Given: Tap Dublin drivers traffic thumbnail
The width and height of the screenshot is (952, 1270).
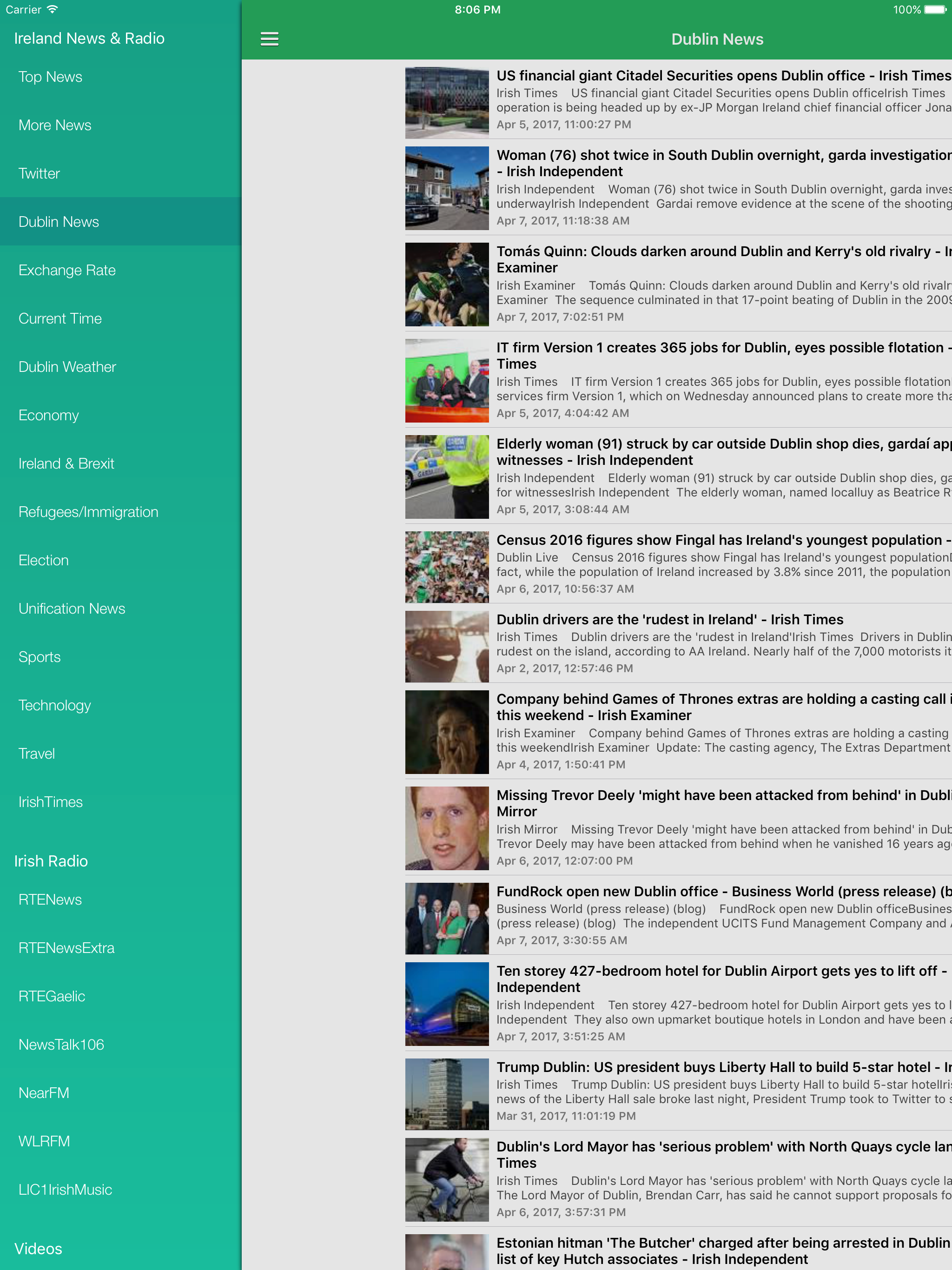Looking at the screenshot, I should [x=447, y=646].
